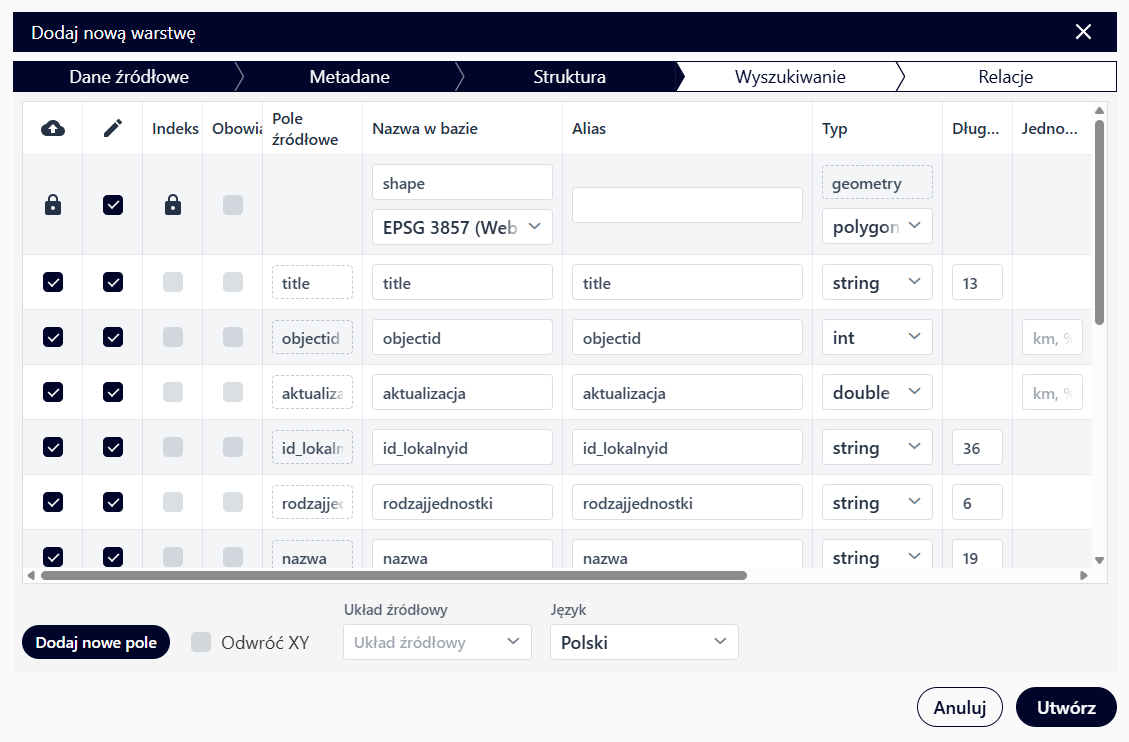The width and height of the screenshot is (1129, 742).
Task: Click the horizontal scroll left arrow
Action: tap(31, 576)
